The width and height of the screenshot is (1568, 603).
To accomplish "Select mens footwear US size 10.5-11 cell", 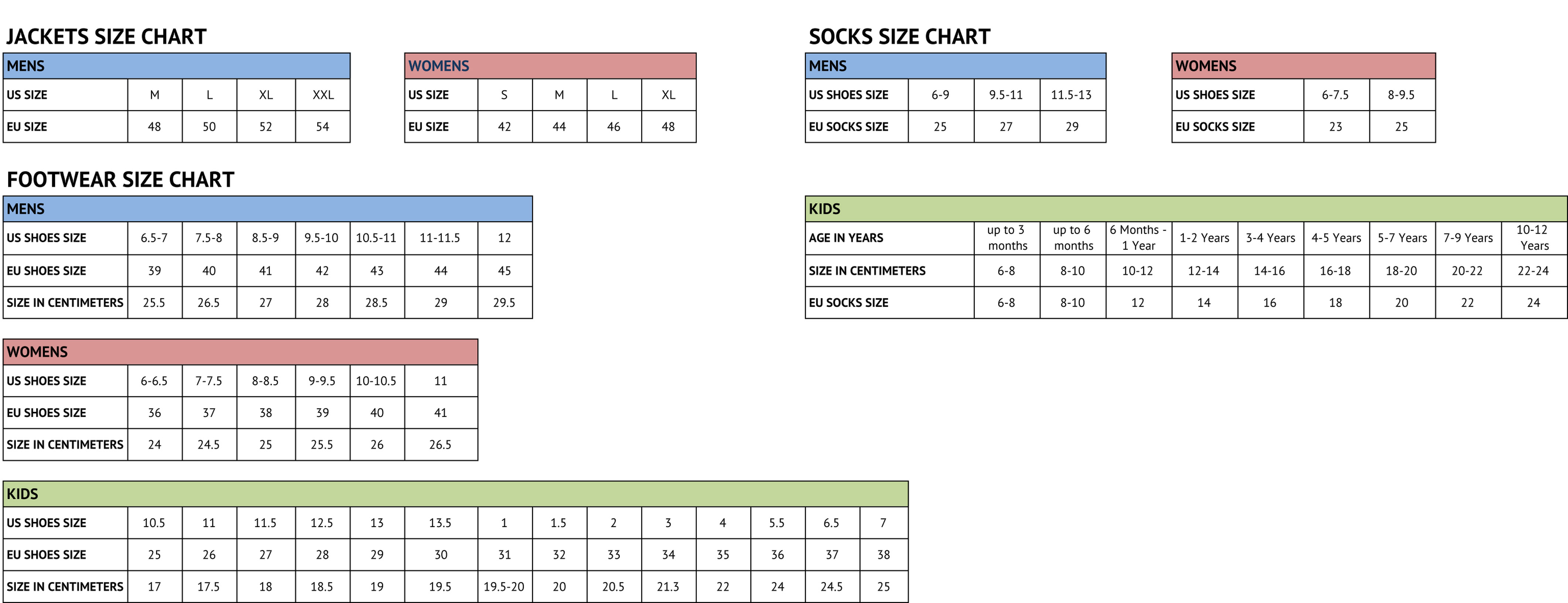I will point(377,238).
